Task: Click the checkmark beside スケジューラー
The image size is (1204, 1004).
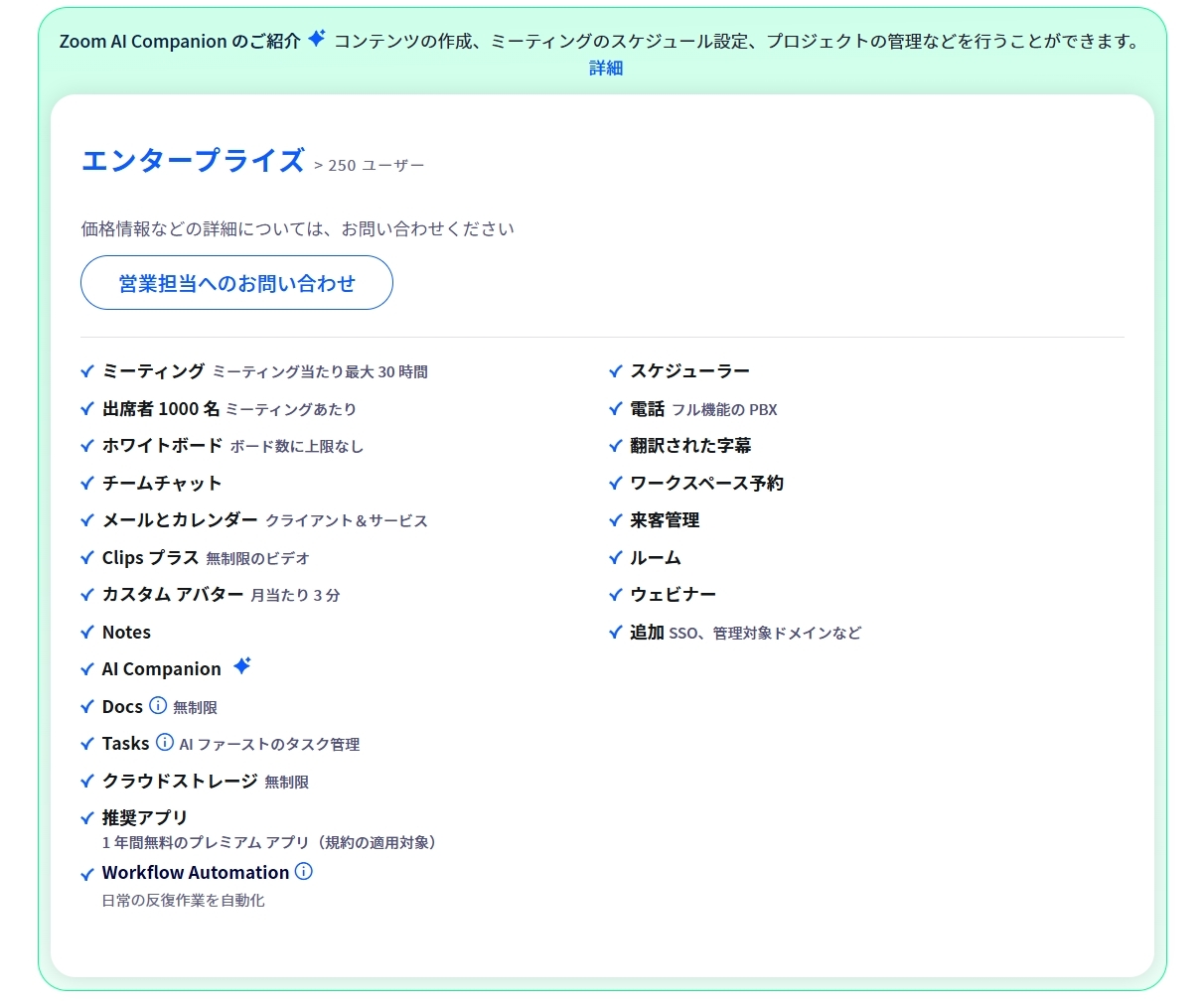Action: (616, 371)
